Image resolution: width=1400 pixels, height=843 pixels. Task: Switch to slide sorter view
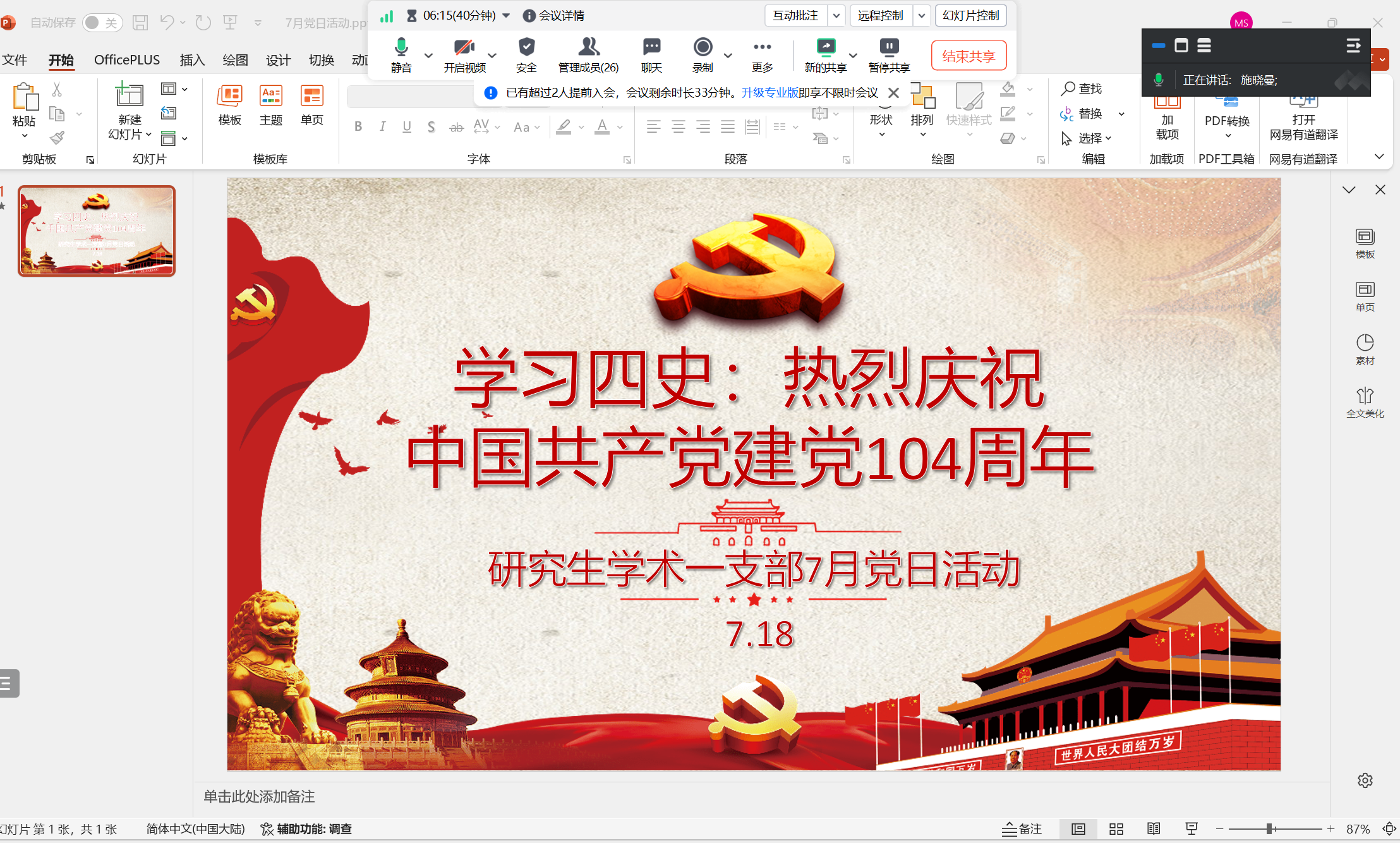(1116, 828)
